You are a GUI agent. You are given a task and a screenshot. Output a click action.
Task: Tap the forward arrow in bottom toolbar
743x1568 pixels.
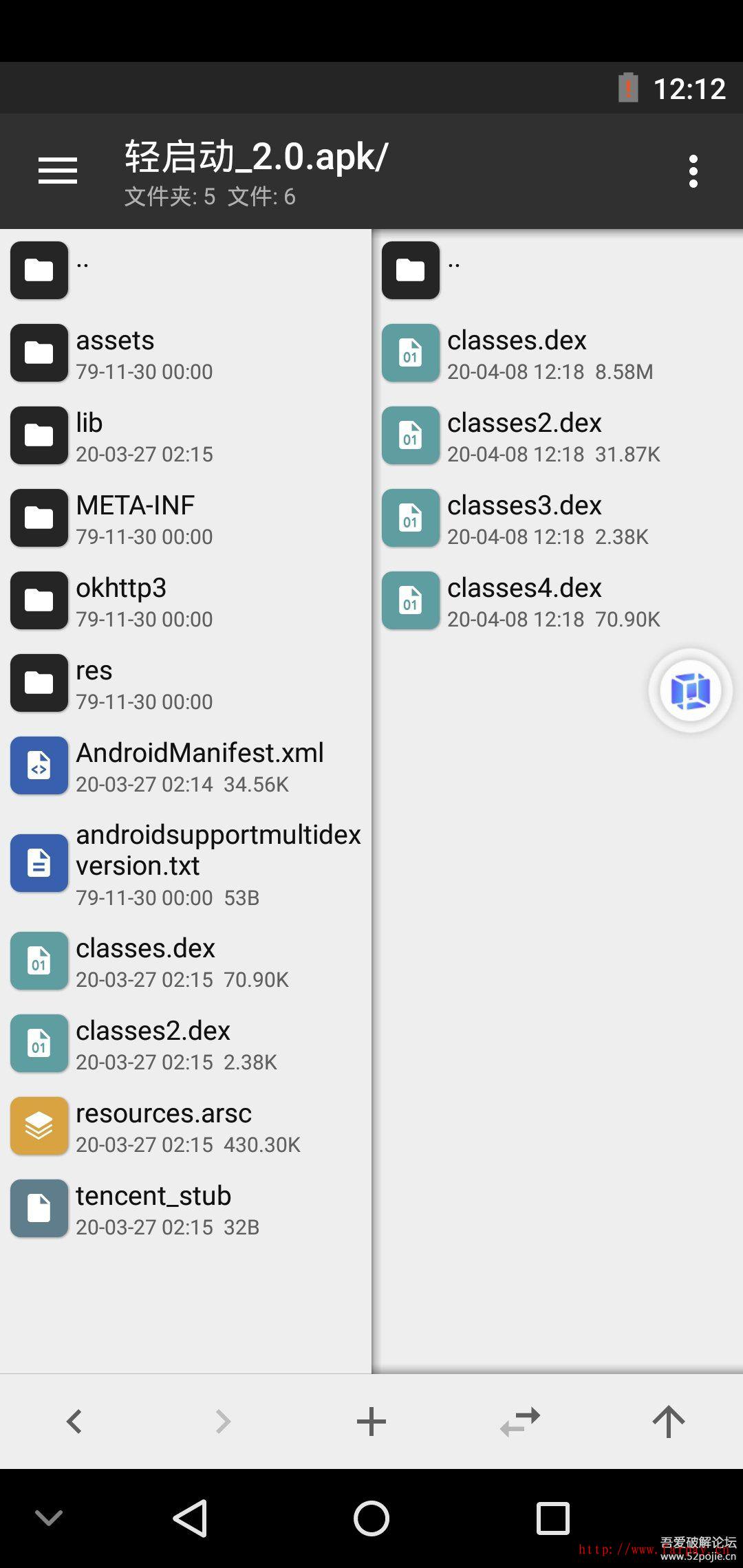tap(223, 1422)
